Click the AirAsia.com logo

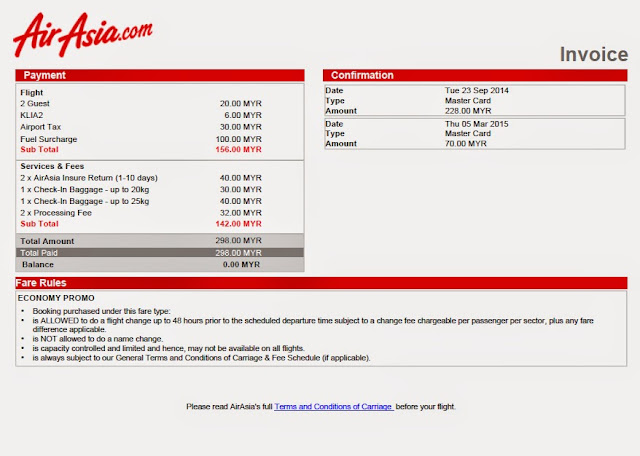coord(83,34)
